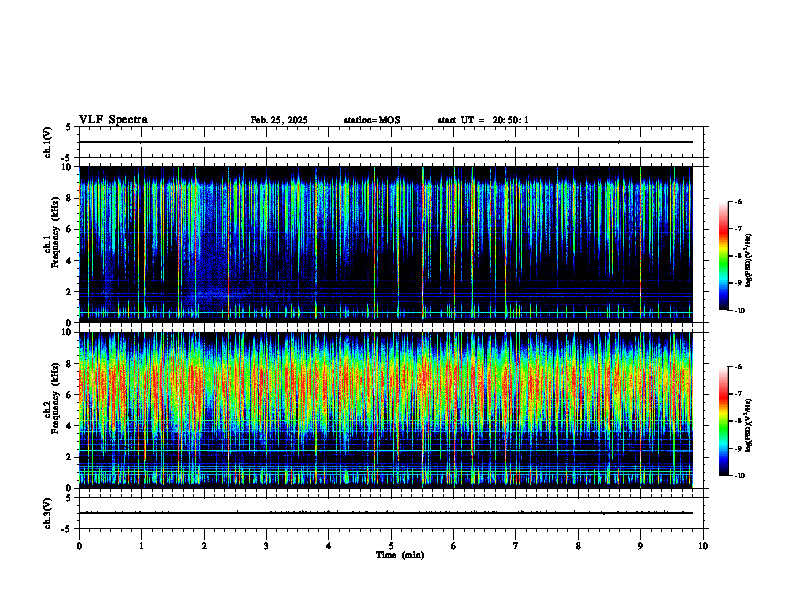Select the "start UT = 20:50: 1" text
Viewport: 792px width, 612px height.
tap(483, 120)
